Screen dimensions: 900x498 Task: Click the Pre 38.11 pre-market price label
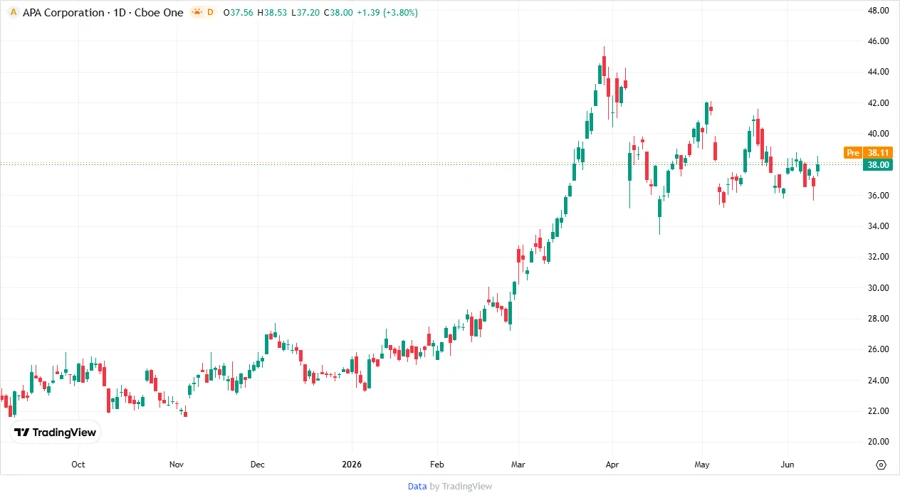coord(868,153)
